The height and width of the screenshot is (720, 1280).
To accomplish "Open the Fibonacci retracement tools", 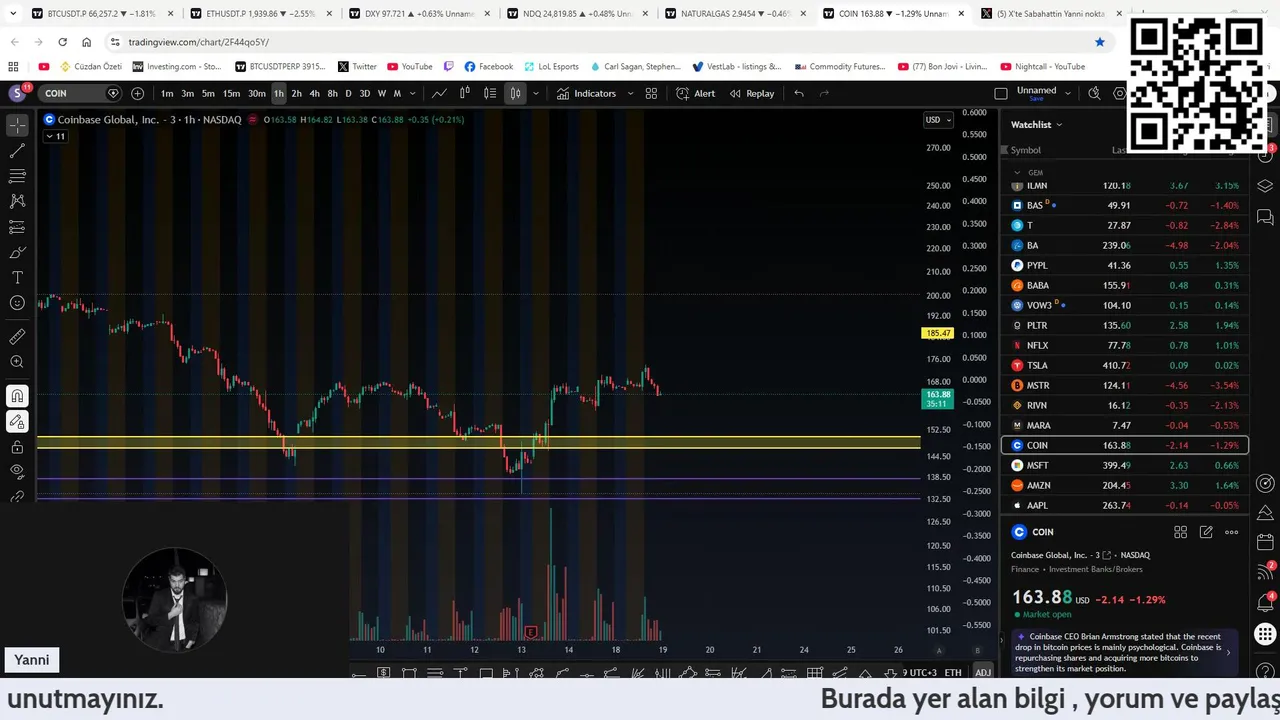I will click(17, 176).
